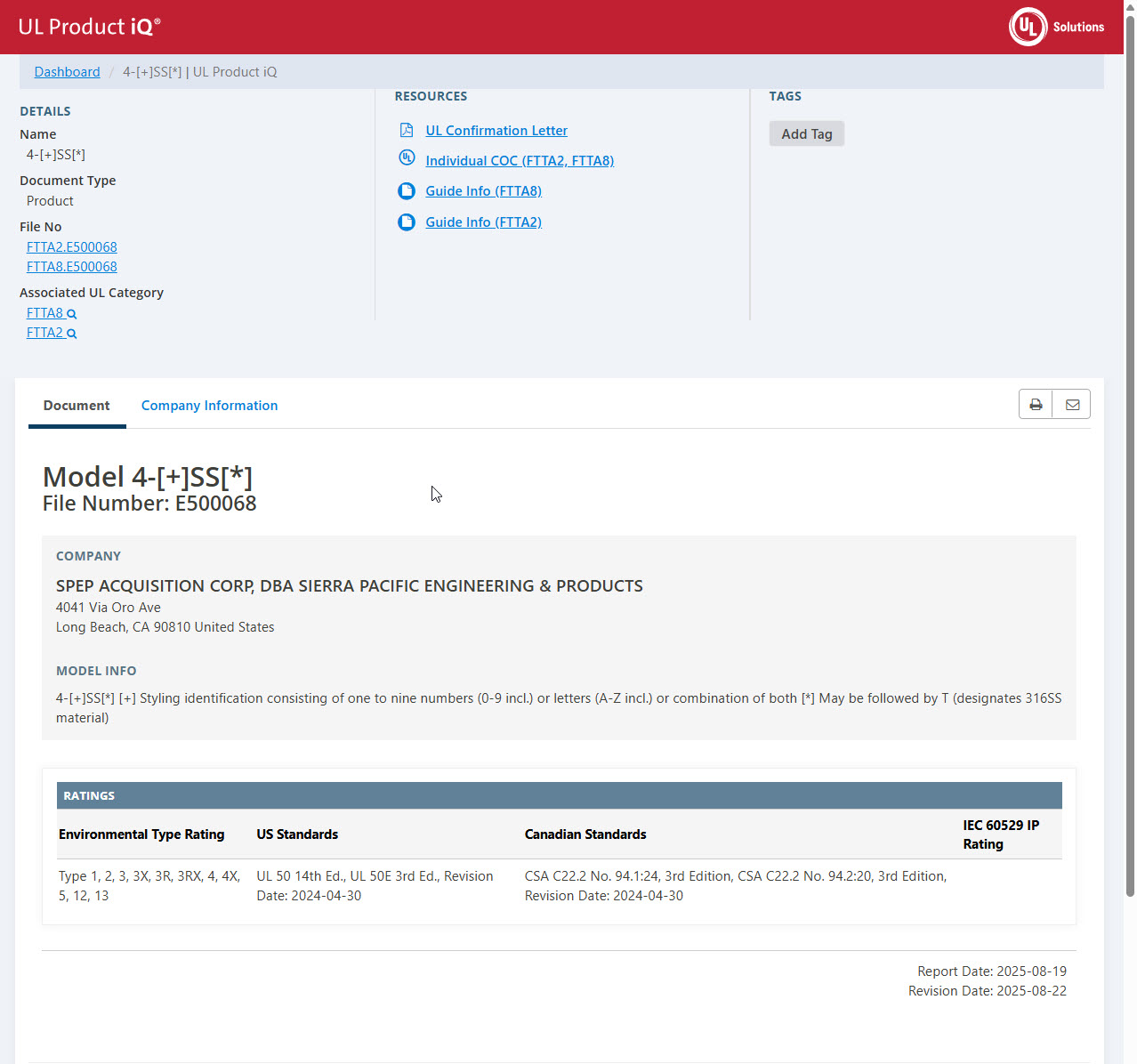Open Individual COC (FTTA2, FTTA8) link

[x=520, y=161]
